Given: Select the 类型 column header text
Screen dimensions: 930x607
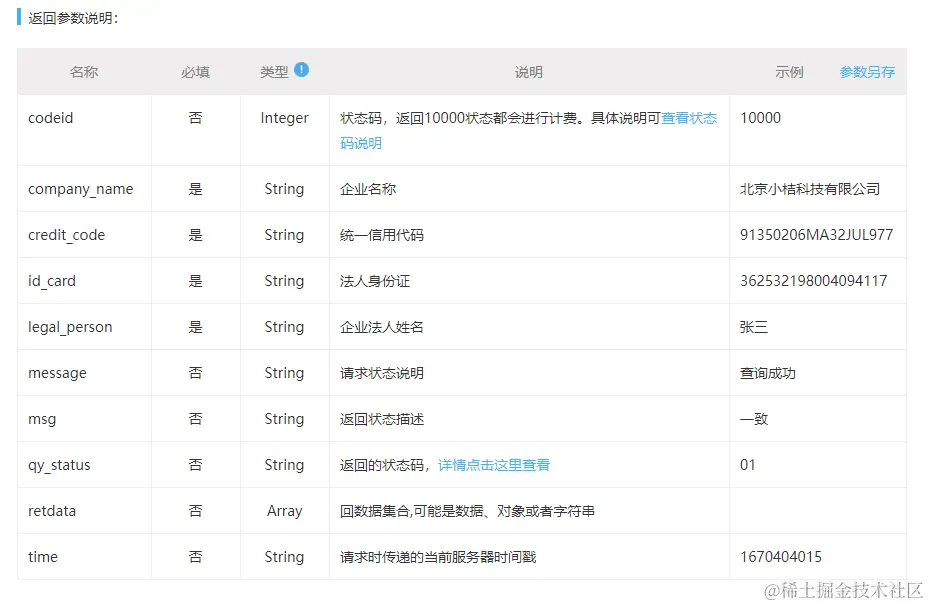Looking at the screenshot, I should (x=274, y=72).
